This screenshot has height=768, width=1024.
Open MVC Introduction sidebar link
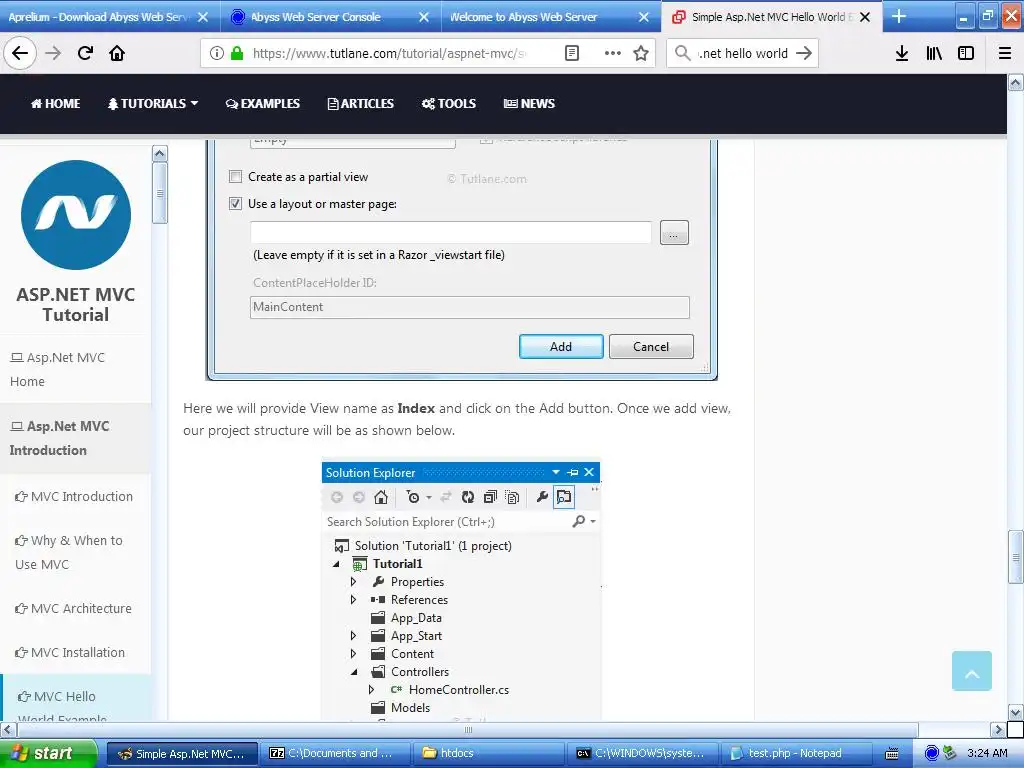point(74,496)
